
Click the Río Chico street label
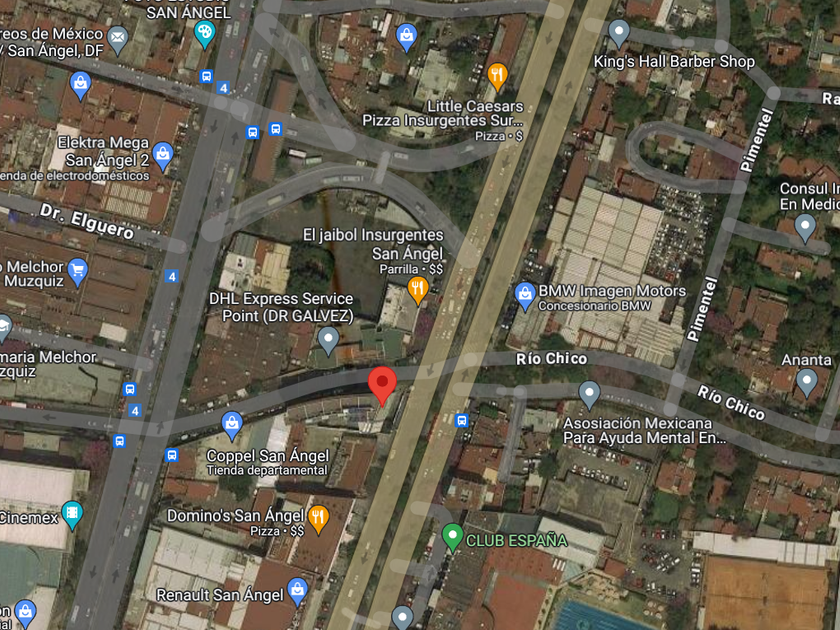(551, 358)
